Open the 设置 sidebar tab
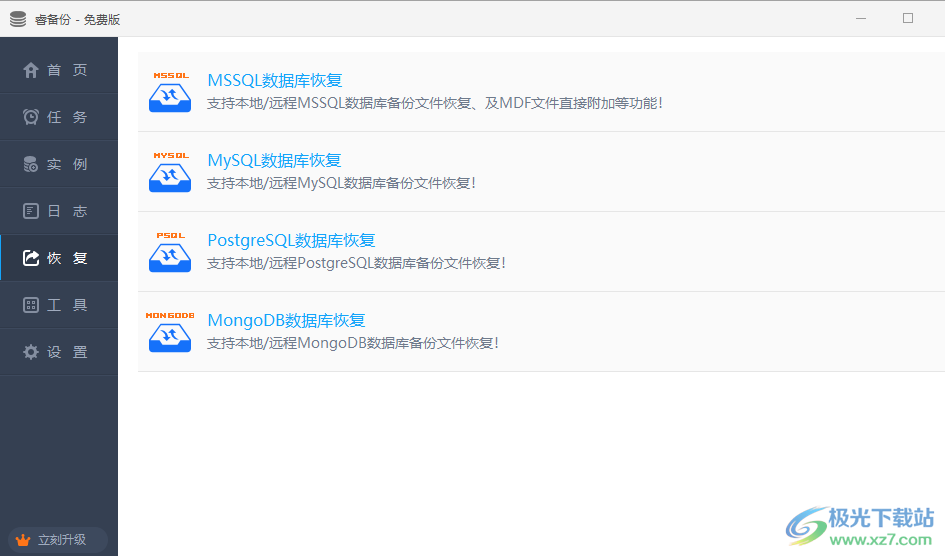 (x=58, y=352)
